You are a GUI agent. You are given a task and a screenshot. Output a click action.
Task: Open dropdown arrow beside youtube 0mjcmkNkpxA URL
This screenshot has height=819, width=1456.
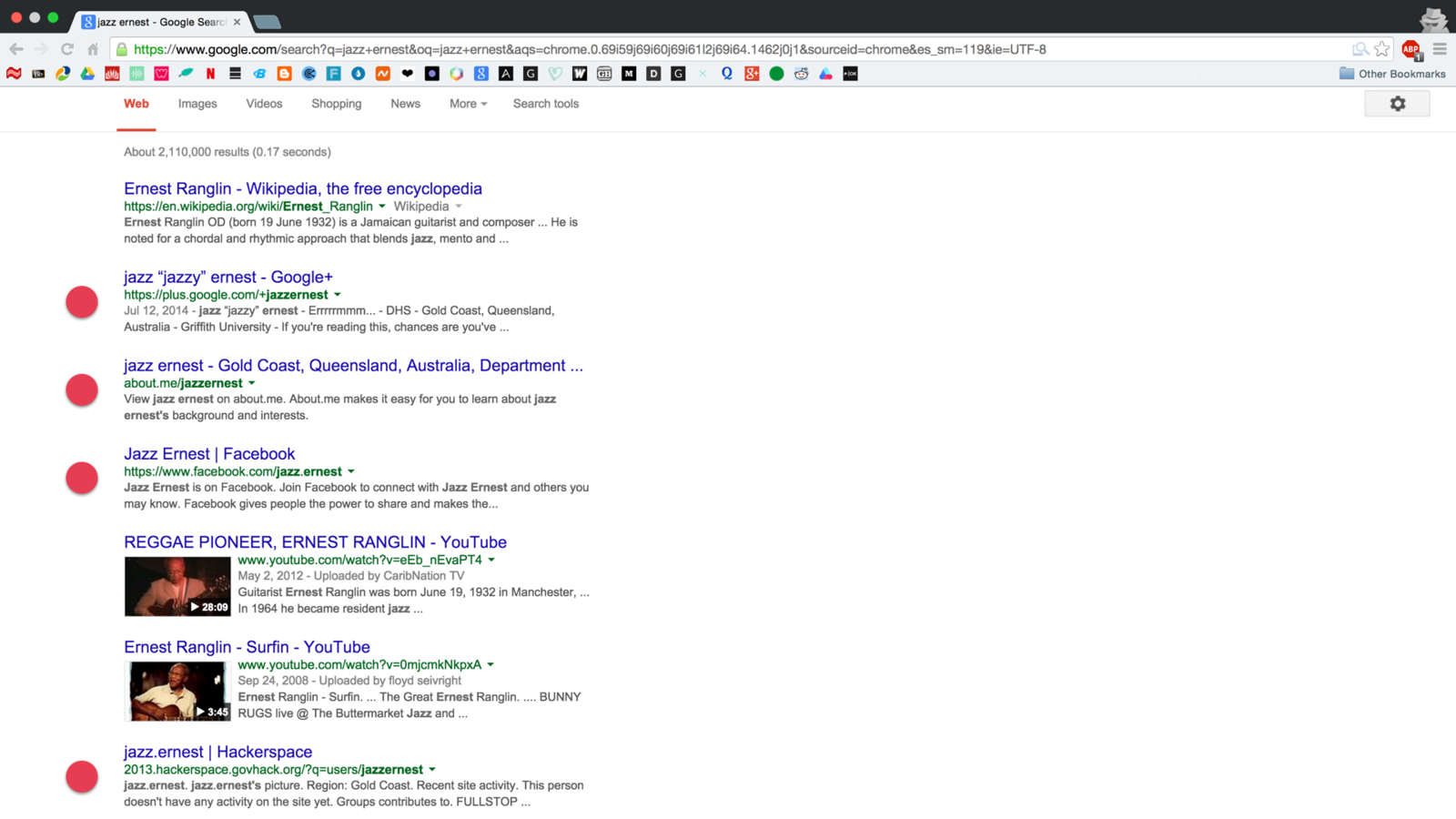click(490, 664)
